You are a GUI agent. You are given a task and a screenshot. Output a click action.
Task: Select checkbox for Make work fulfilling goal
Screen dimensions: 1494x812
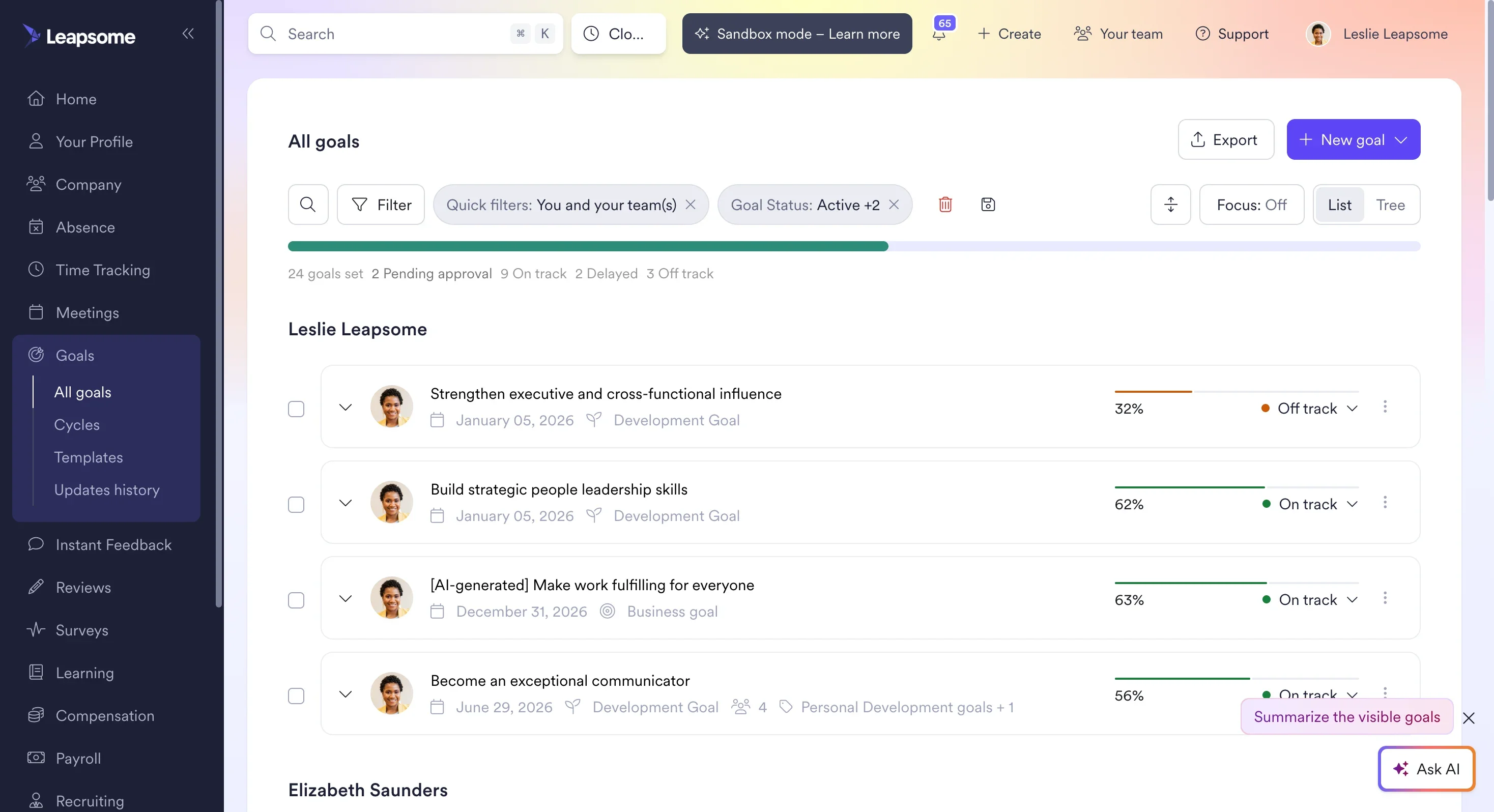(x=296, y=600)
